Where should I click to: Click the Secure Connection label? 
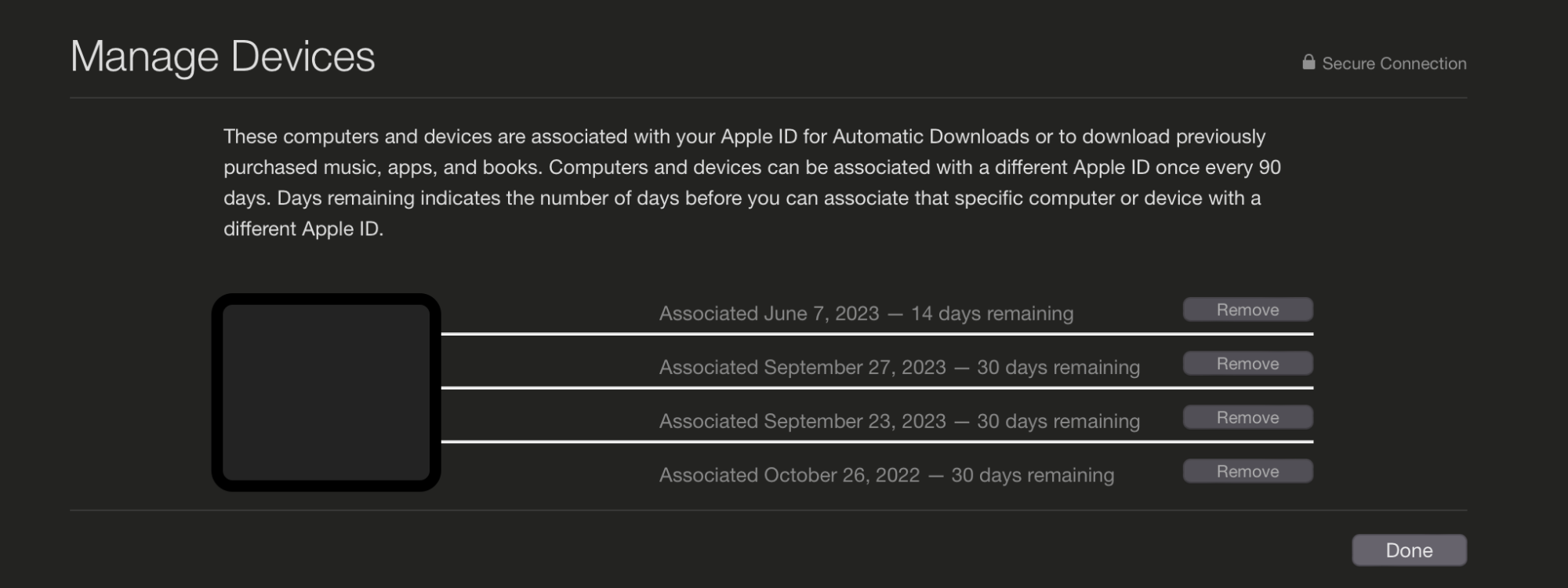pos(1394,64)
